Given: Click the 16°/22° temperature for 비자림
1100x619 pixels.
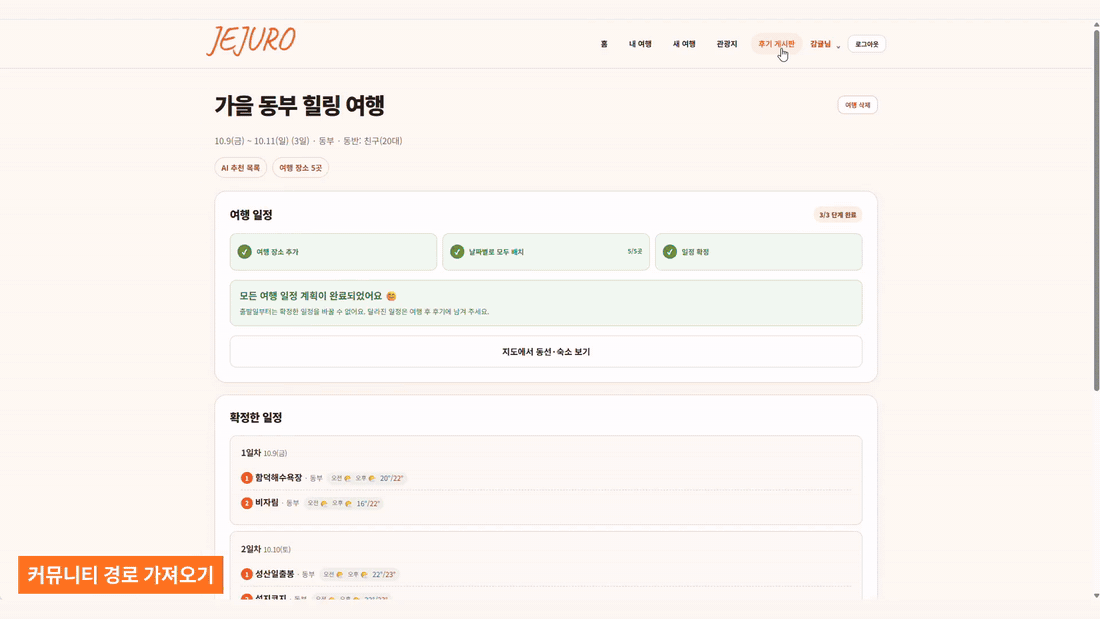Looking at the screenshot, I should [x=368, y=504].
